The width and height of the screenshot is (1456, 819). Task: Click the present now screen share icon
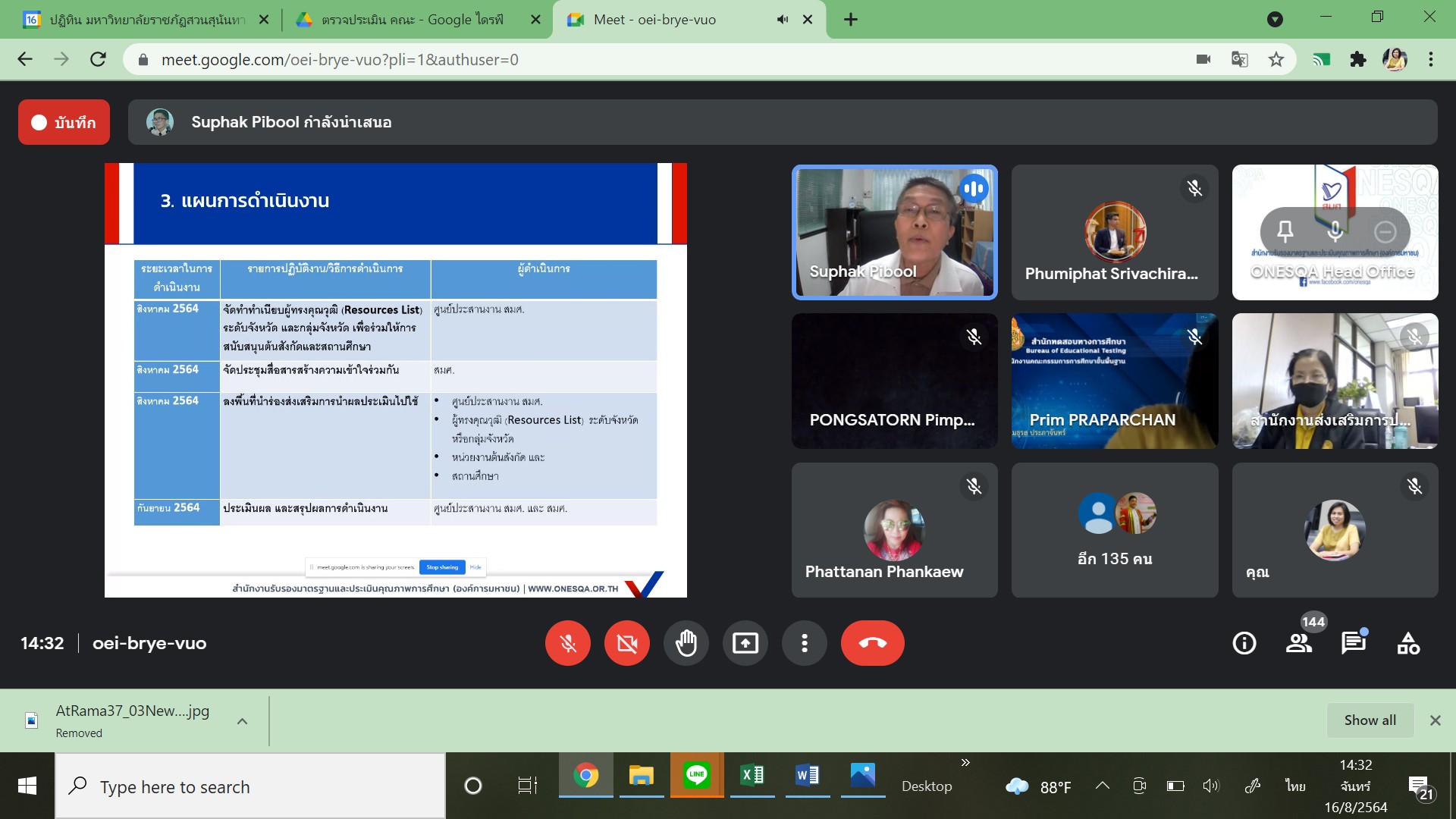(745, 643)
